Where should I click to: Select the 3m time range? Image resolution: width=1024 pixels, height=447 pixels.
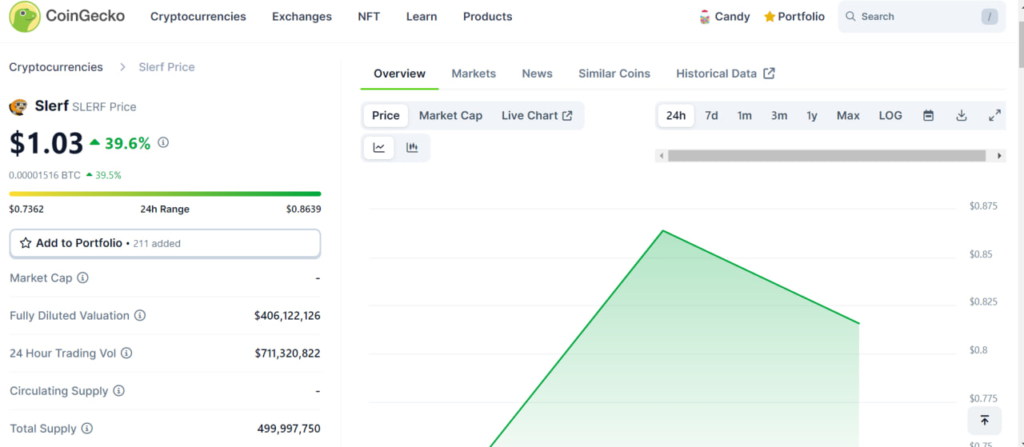point(779,116)
